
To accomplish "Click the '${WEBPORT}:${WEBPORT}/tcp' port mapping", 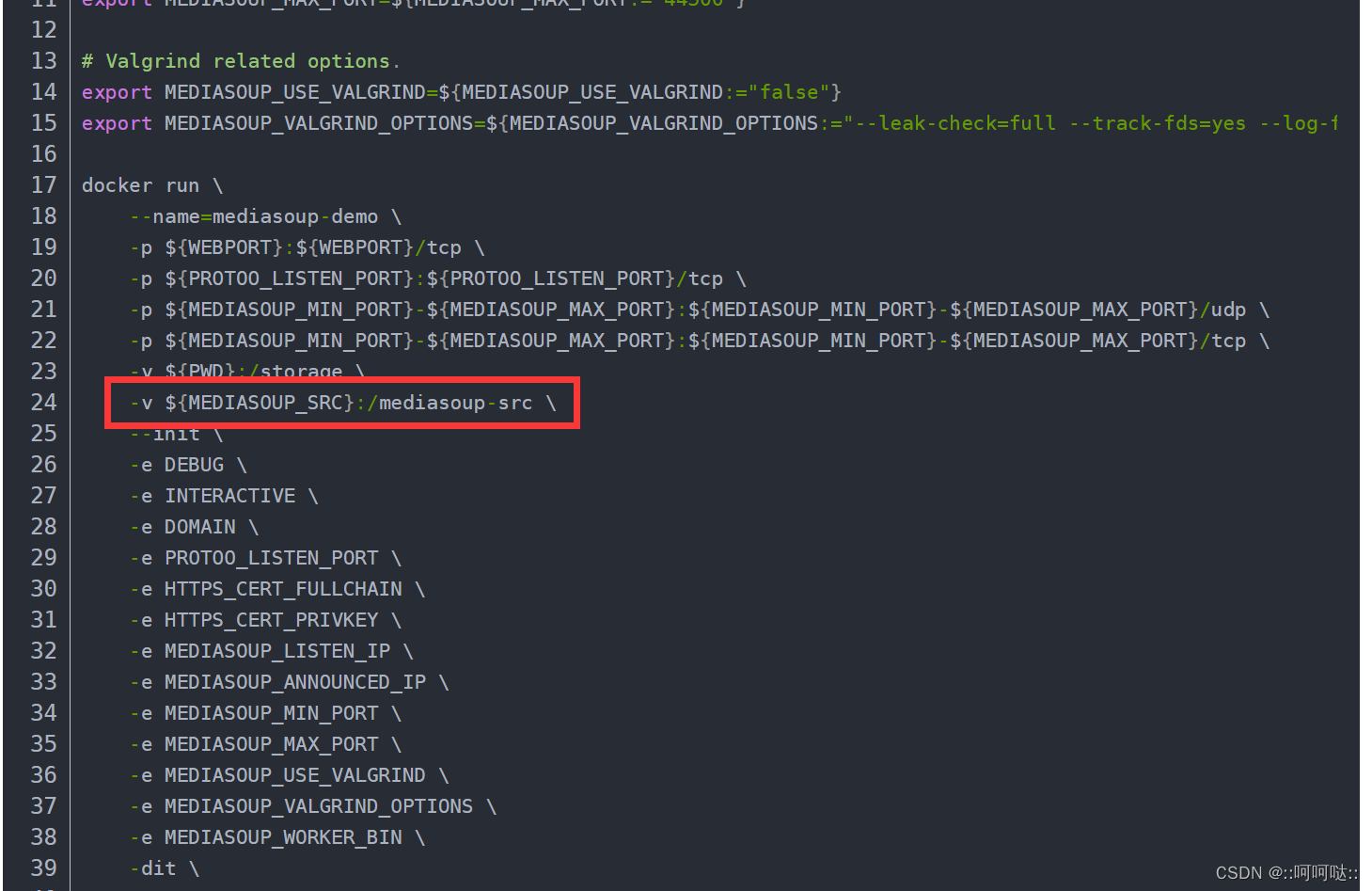I will (x=313, y=247).
